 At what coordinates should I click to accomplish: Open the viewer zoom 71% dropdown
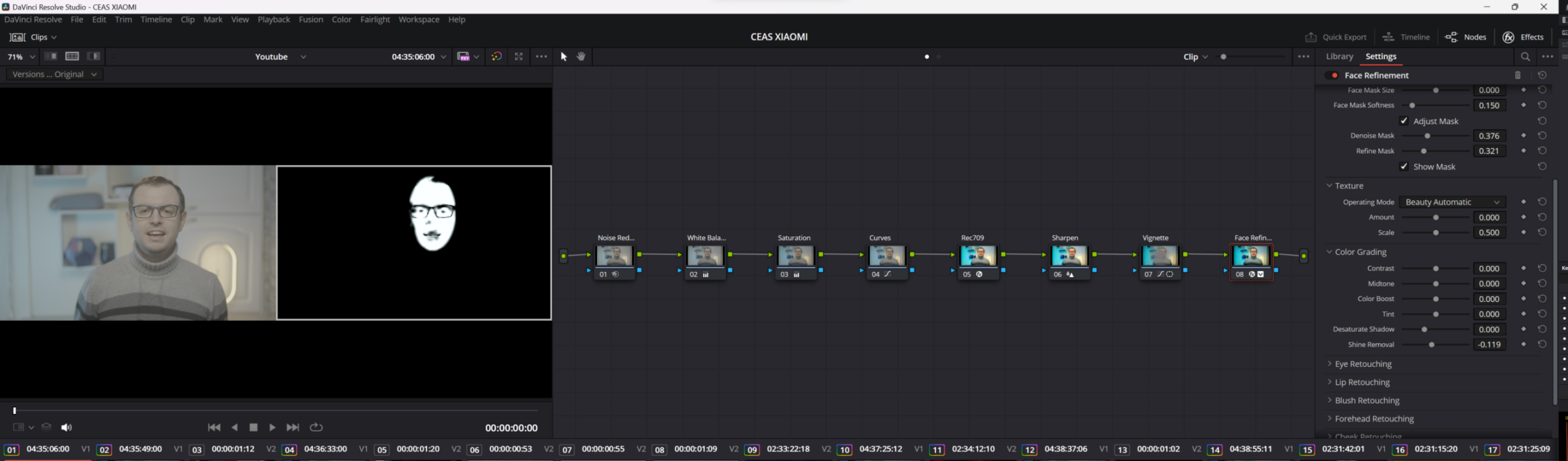click(x=20, y=57)
